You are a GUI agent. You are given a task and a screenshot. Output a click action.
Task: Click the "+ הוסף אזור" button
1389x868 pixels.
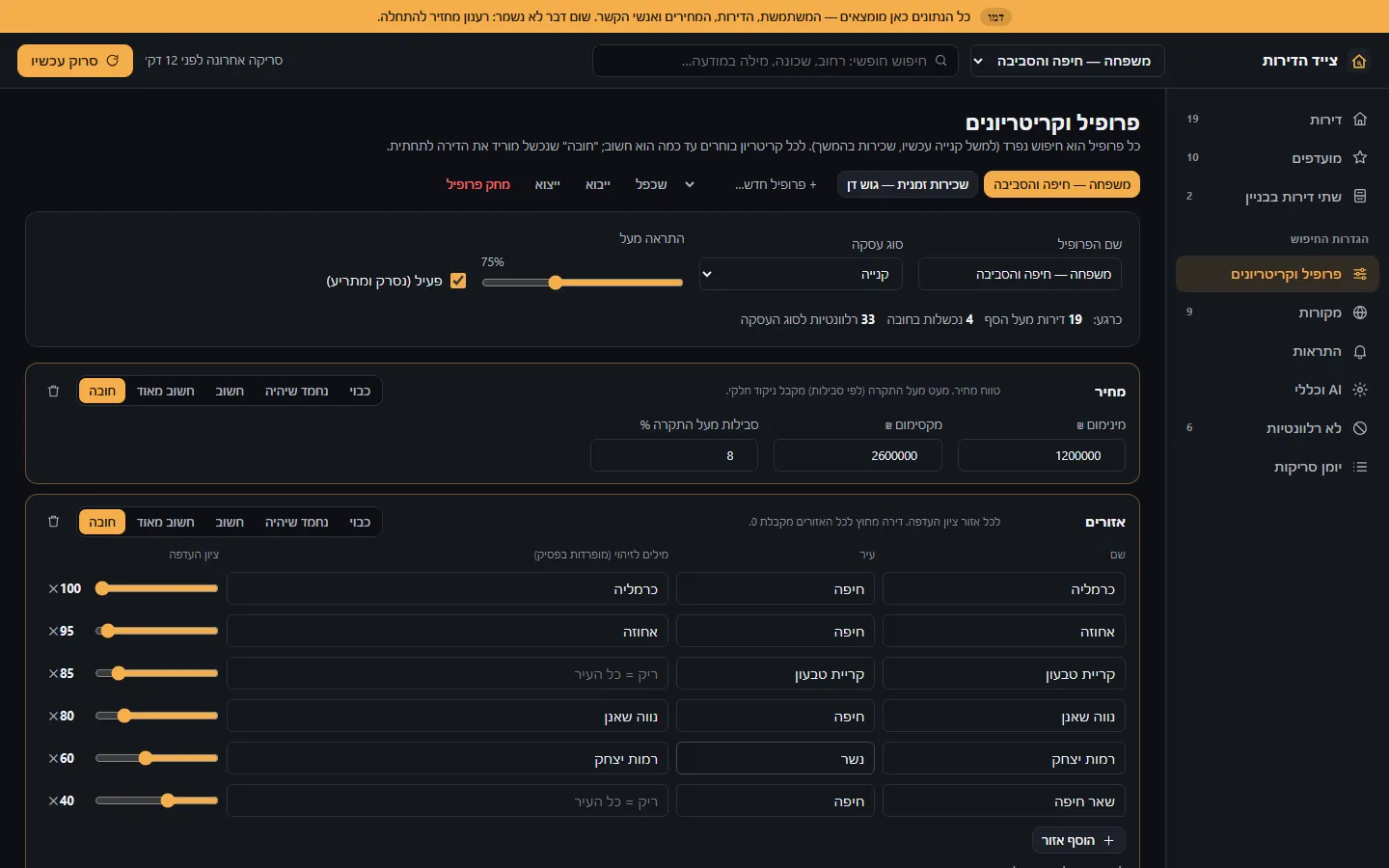click(x=1078, y=841)
